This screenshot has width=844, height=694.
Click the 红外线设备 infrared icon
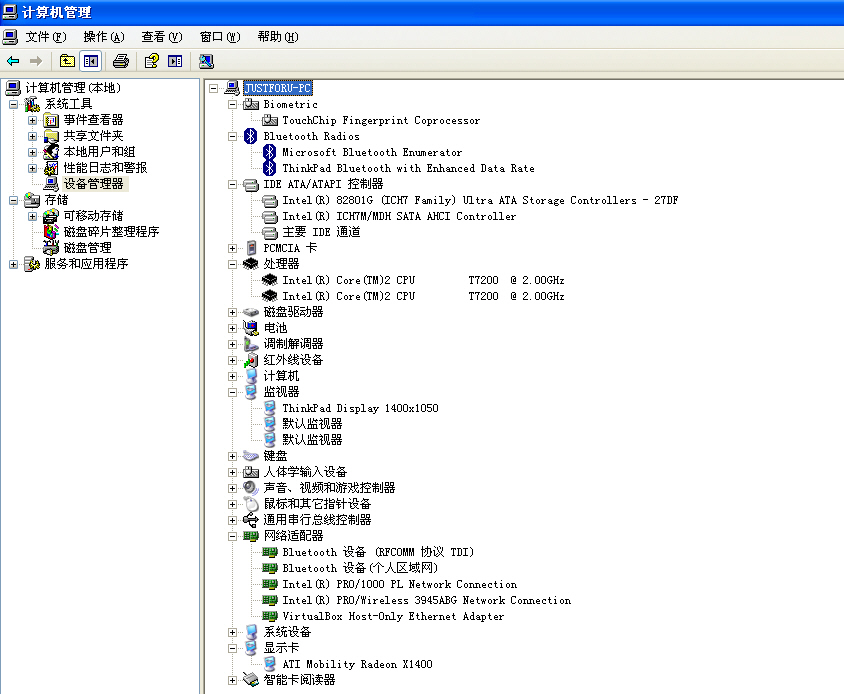pyautogui.click(x=251, y=360)
